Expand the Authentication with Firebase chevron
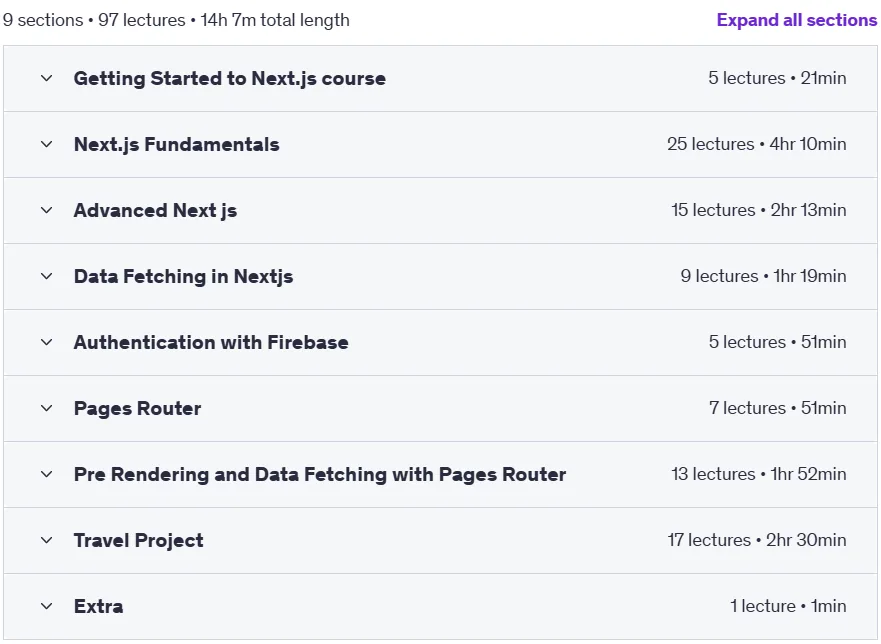This screenshot has height=644, width=881. 47,342
